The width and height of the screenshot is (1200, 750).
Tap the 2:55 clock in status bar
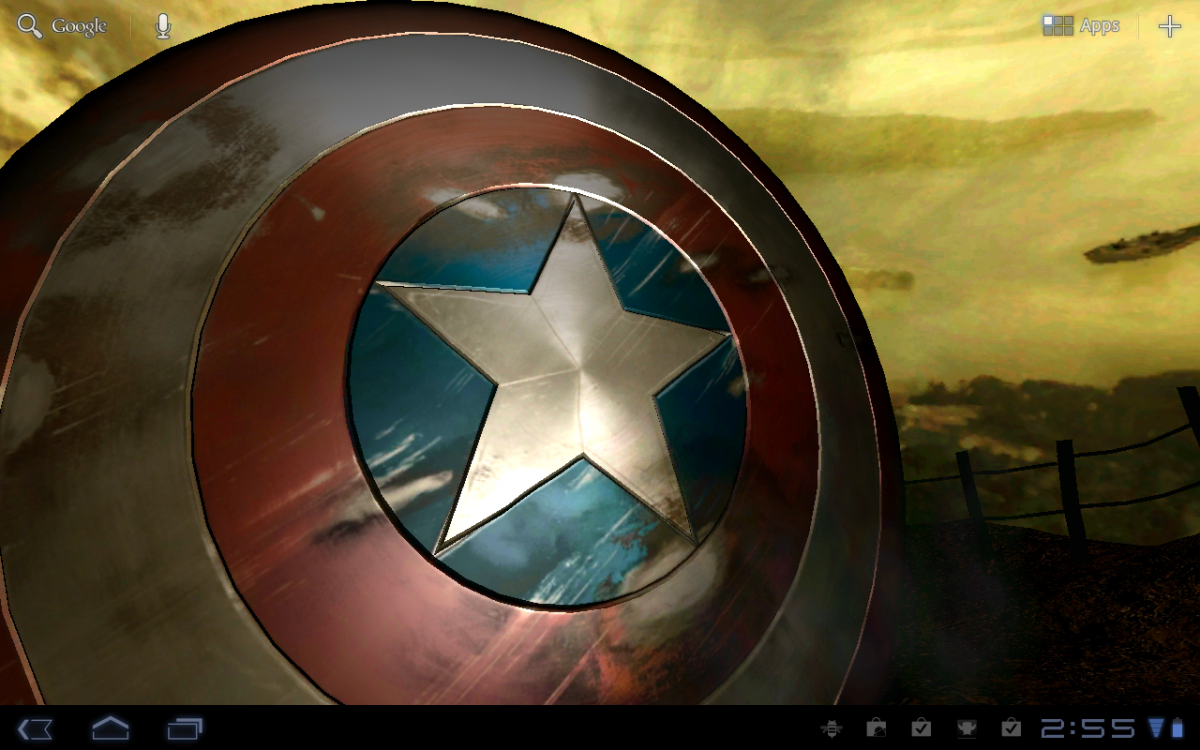(1088, 728)
